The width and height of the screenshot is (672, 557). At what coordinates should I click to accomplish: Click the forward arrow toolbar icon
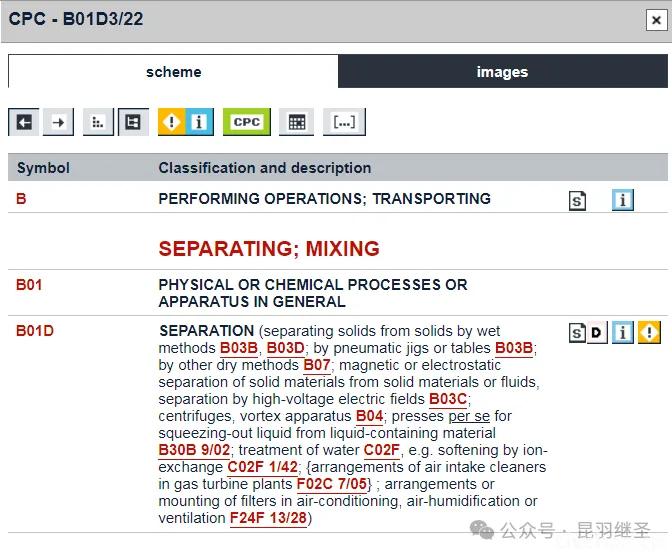coord(58,122)
